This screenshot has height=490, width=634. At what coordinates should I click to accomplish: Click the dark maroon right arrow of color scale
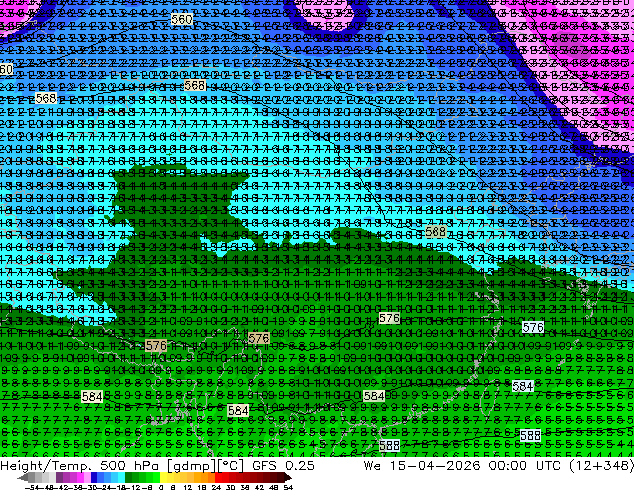288,477
